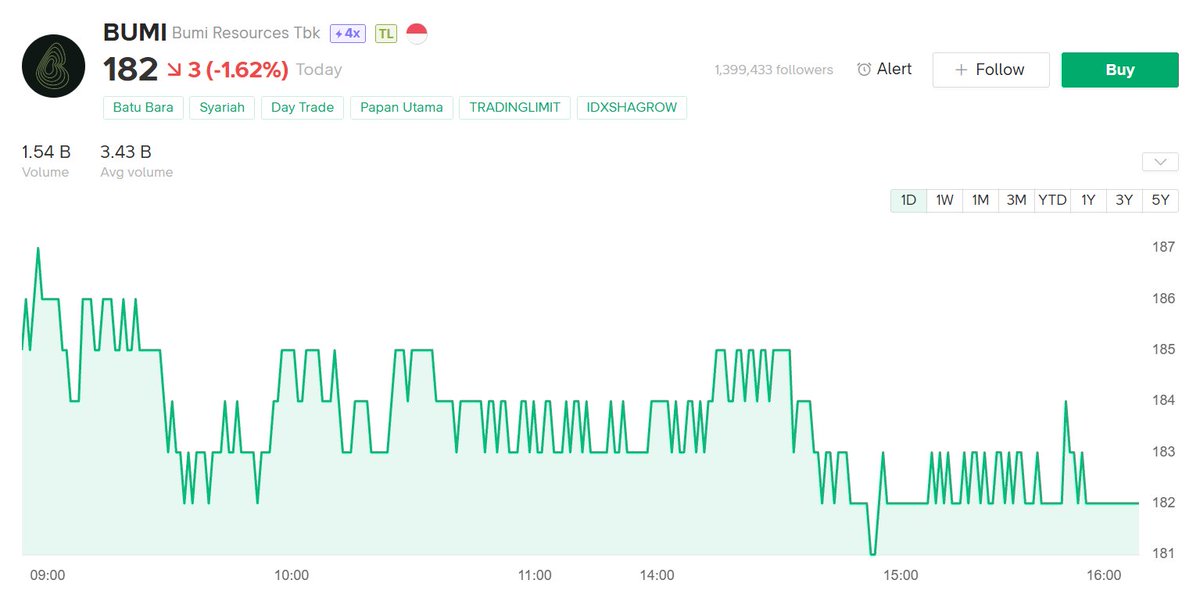Click the Indonesia flag icon
Screen dimensions: 1200x605
click(x=416, y=33)
